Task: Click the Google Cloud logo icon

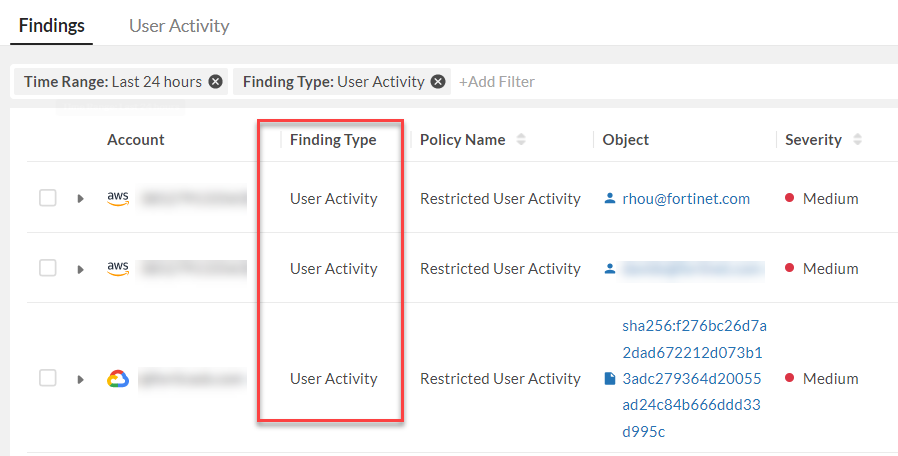Action: (118, 379)
